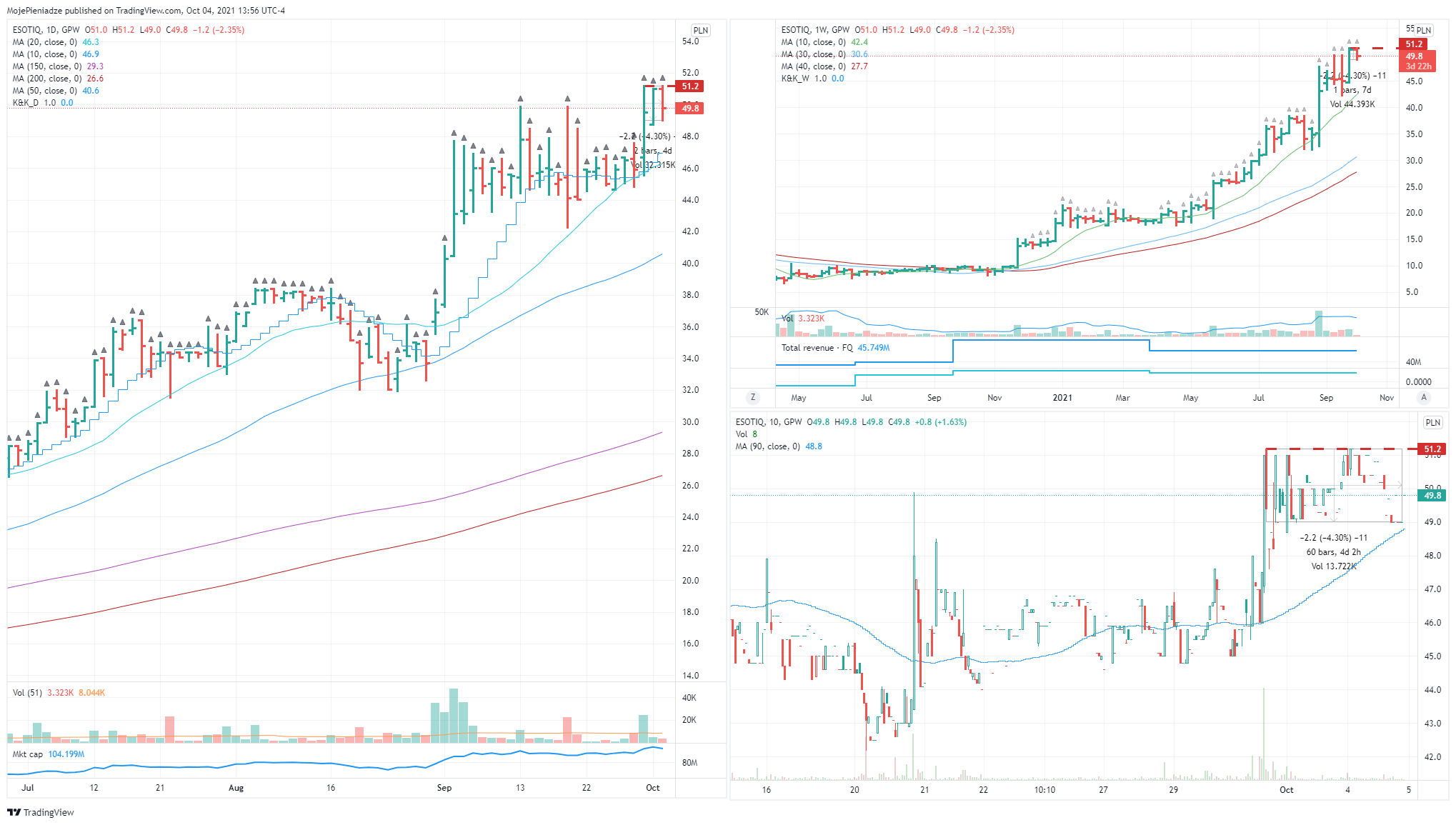Click the ESOTIQ, 10, GPW symbol title

click(x=769, y=422)
